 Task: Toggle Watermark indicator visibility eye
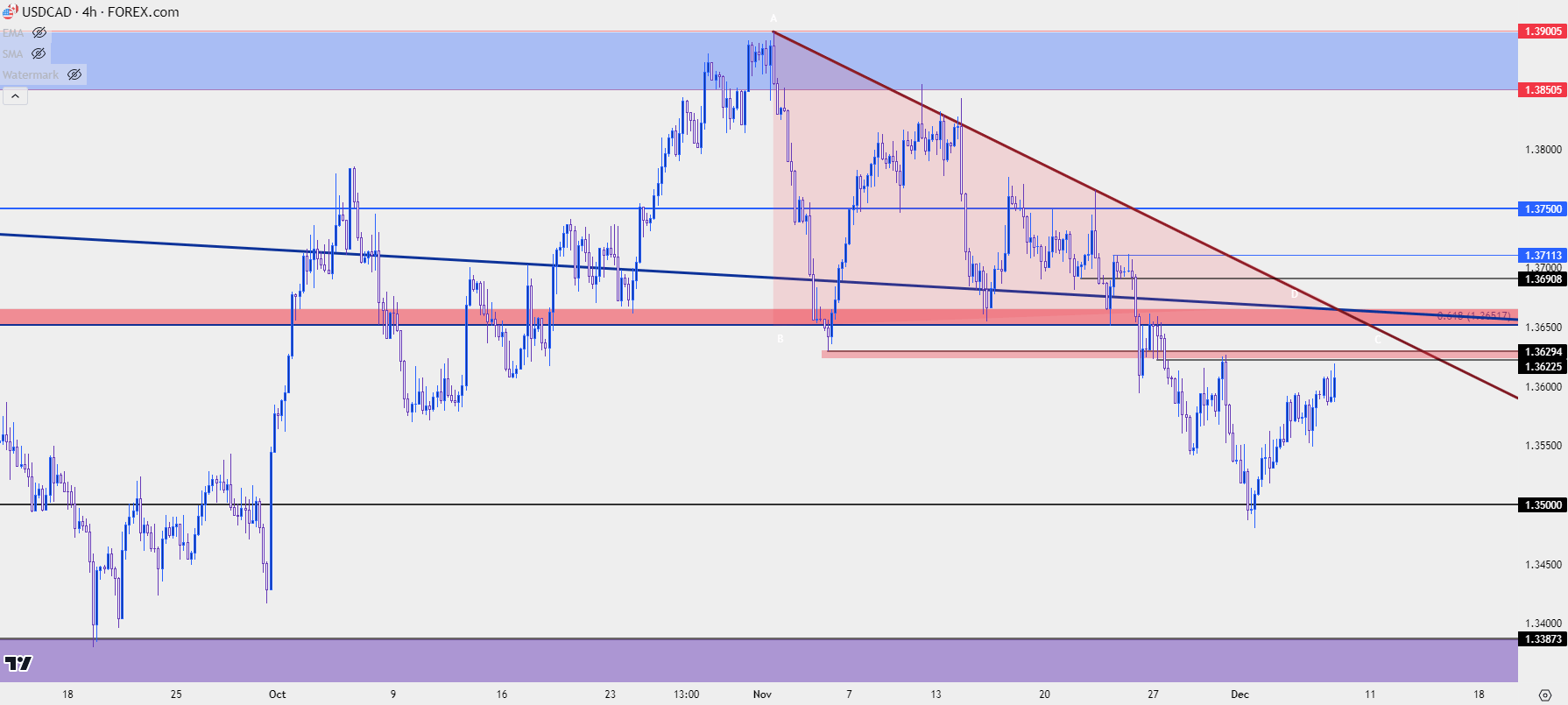pyautogui.click(x=74, y=74)
